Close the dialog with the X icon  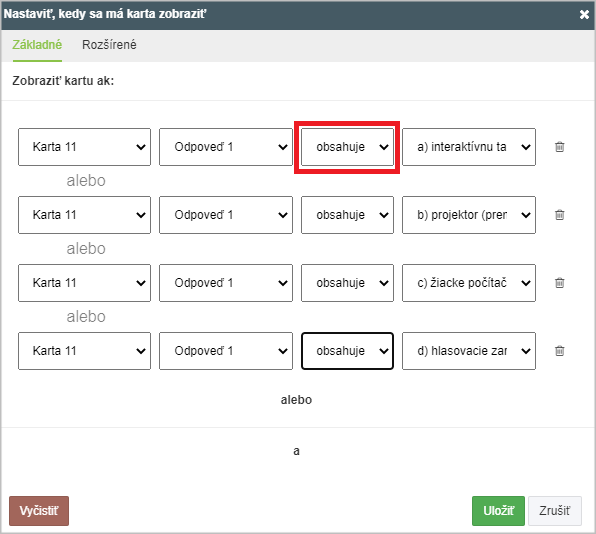point(584,14)
